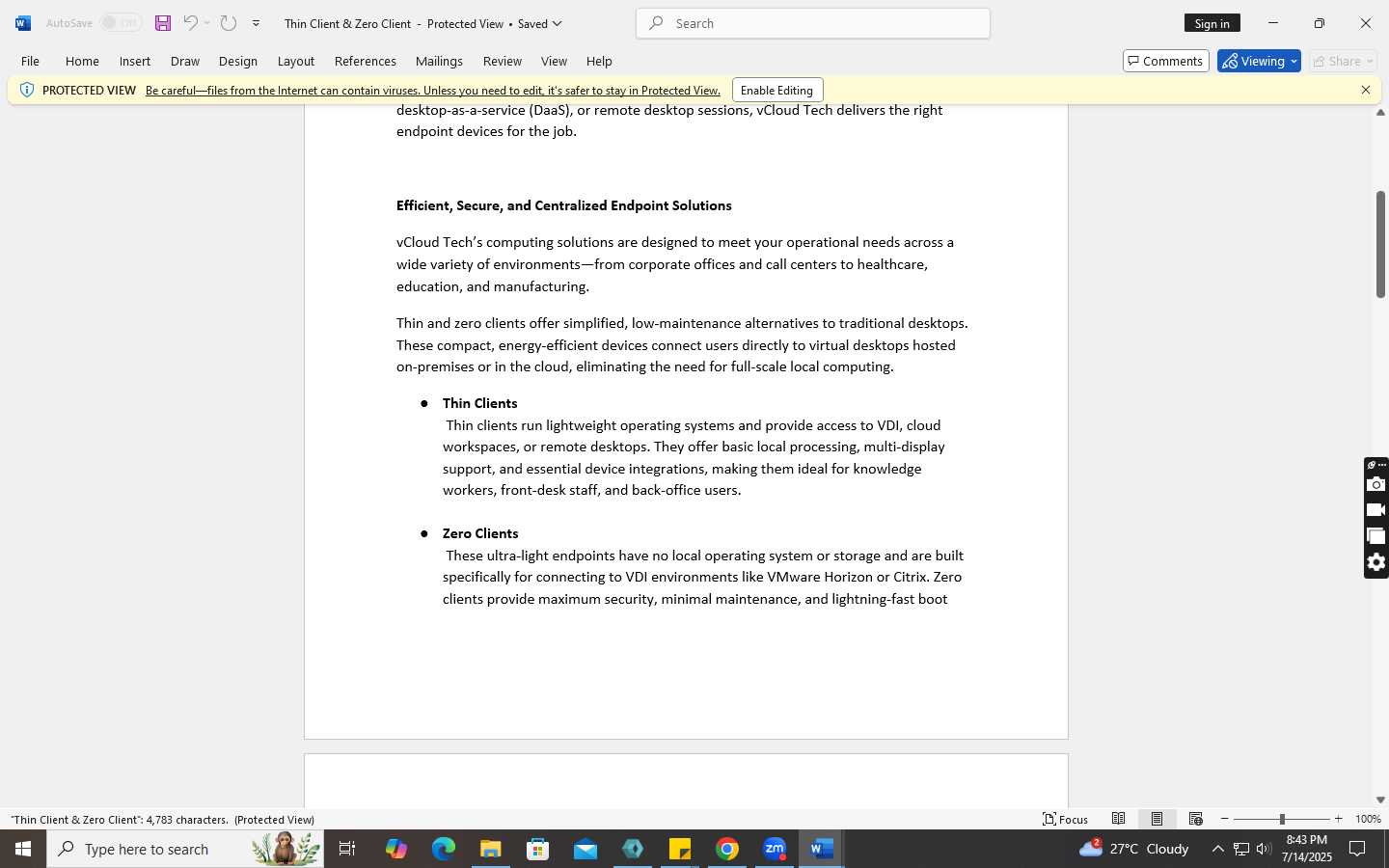Viewport: 1389px width, 868px height.
Task: Expand the document title saved dropdown
Action: click(x=557, y=23)
